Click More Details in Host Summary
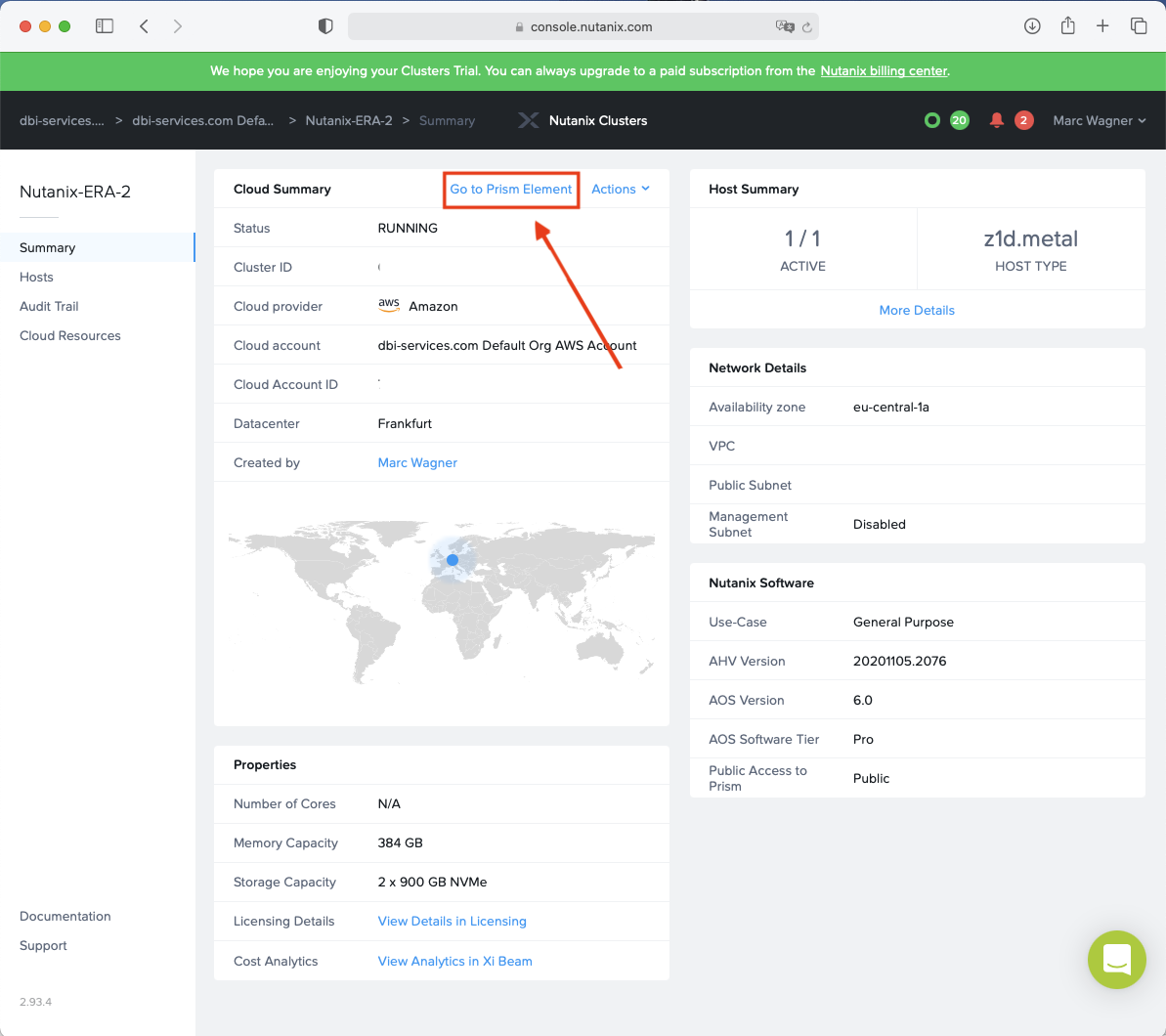This screenshot has width=1166, height=1036. pyautogui.click(x=916, y=310)
